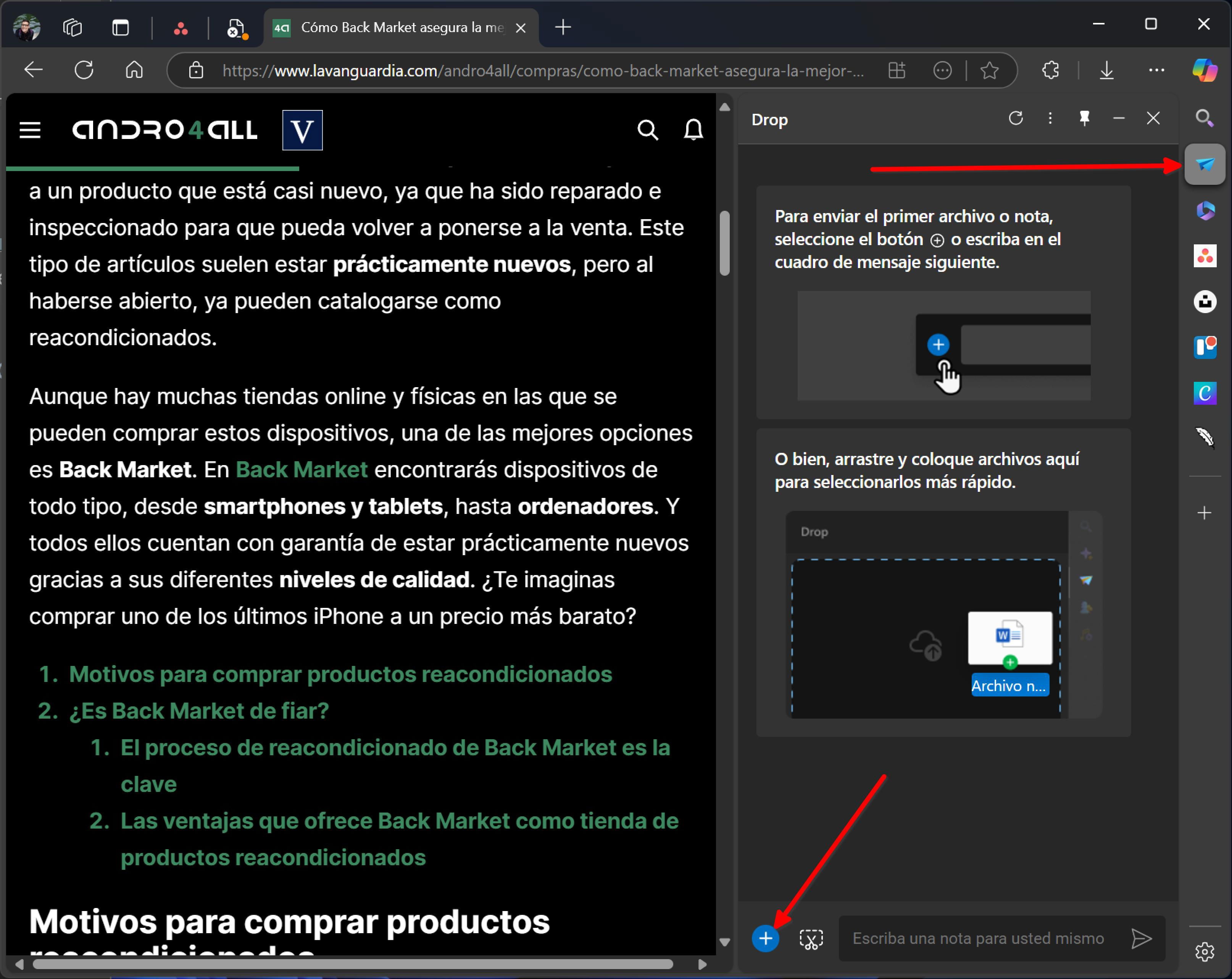The height and width of the screenshot is (979, 1232).
Task: Open the split screen icon in address bar
Action: (897, 70)
